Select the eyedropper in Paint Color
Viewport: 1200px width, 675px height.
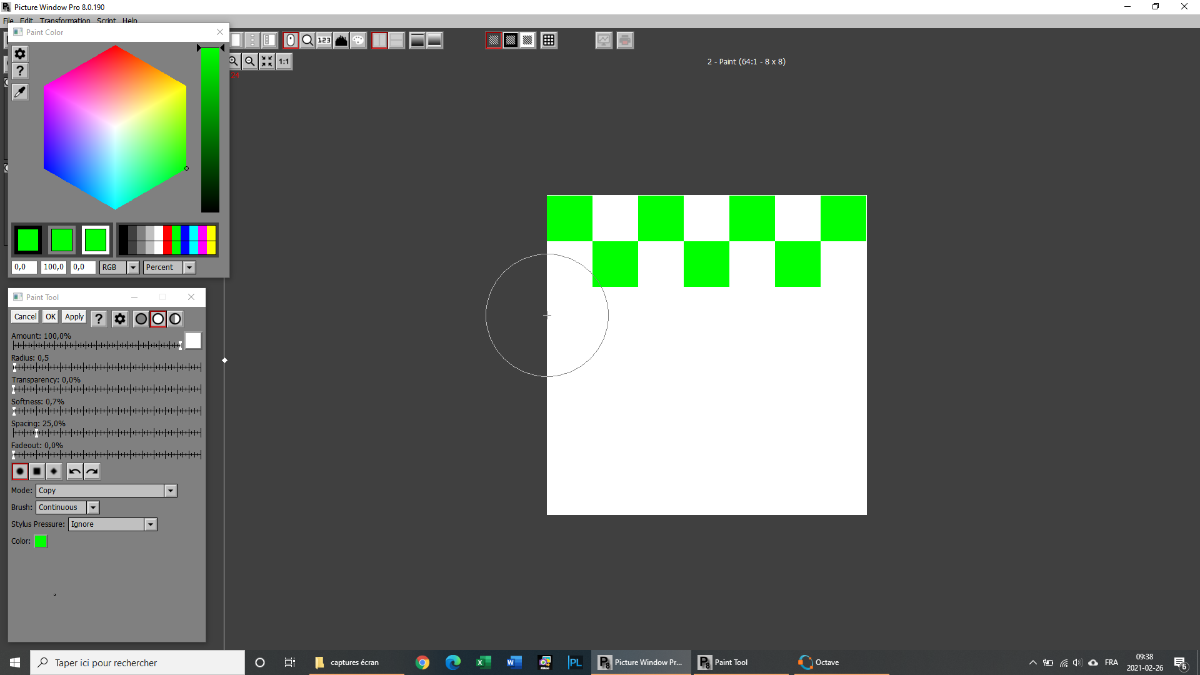tap(20, 92)
